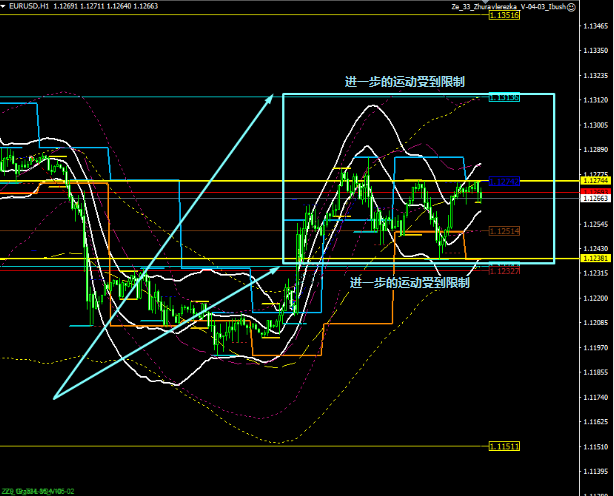This screenshot has height=496, width=614.
Task: Click the white 1.12663 current price tag
Action: click(x=594, y=198)
